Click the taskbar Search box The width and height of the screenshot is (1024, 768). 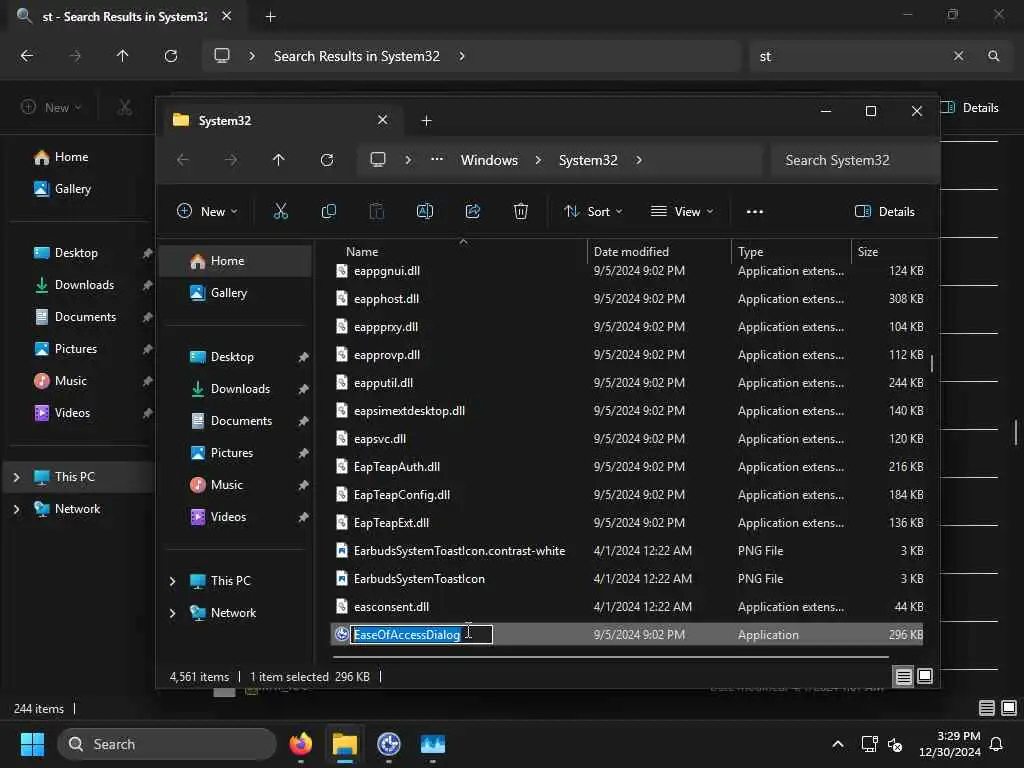click(x=167, y=744)
